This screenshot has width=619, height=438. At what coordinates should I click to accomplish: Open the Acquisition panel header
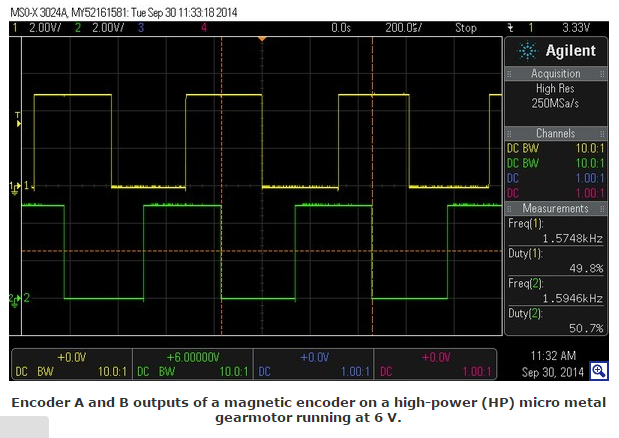(556, 74)
